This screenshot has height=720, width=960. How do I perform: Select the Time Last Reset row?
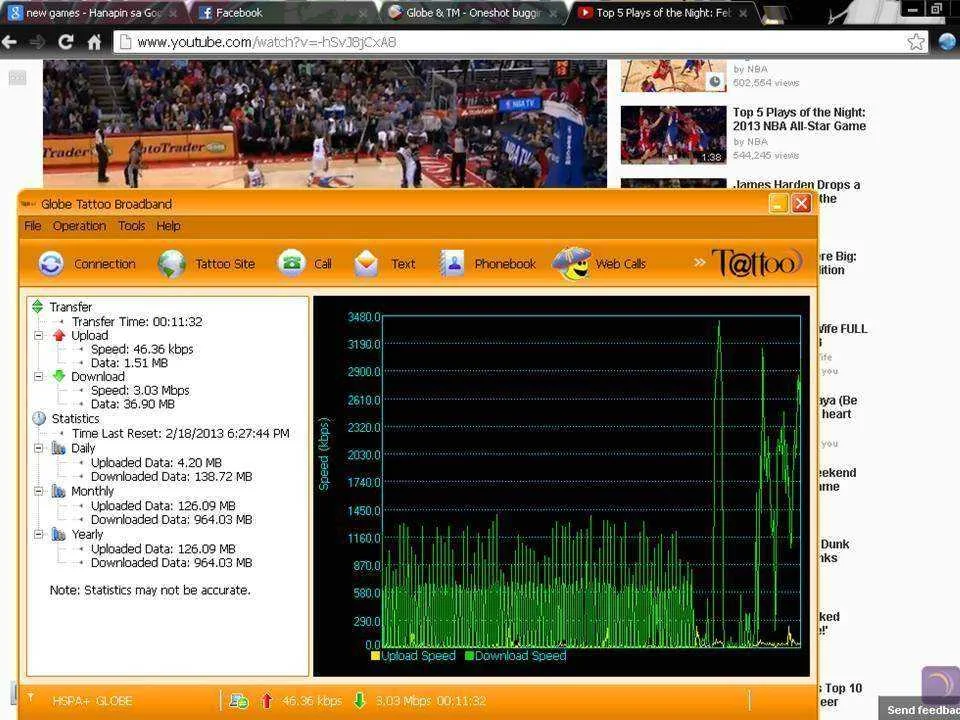click(x=181, y=433)
